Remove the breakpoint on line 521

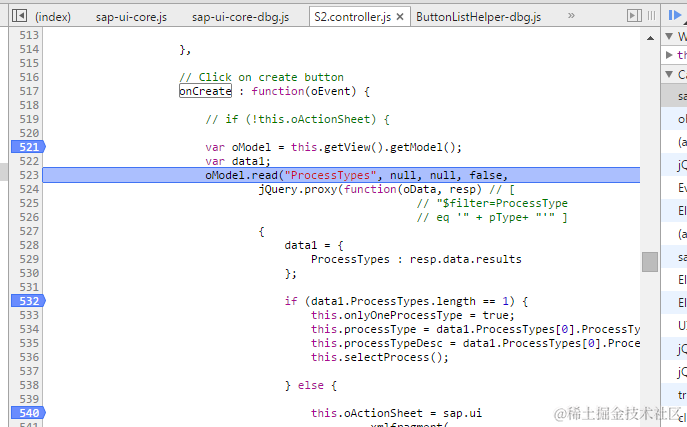coord(28,147)
